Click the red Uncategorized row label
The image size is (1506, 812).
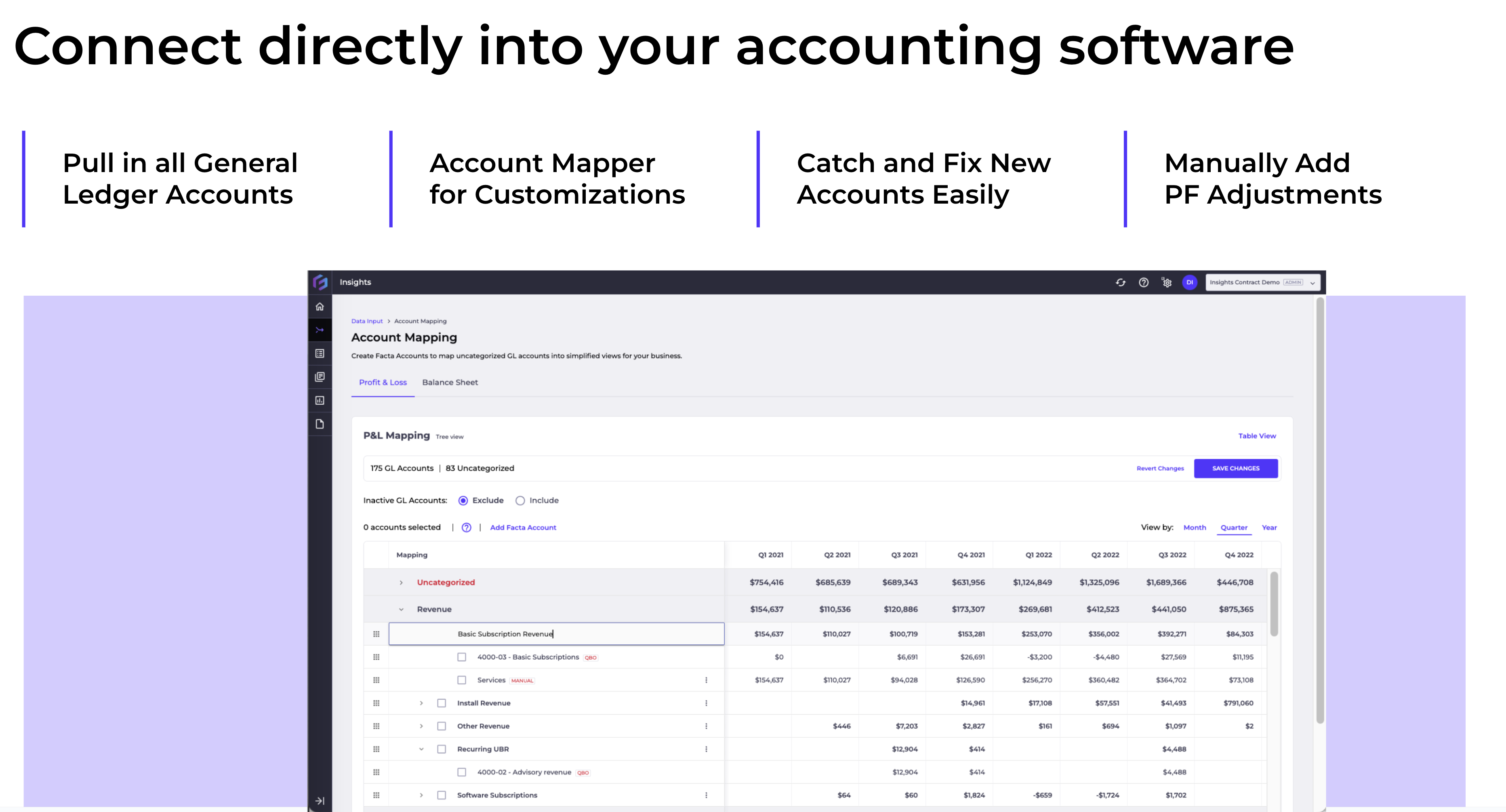point(446,582)
